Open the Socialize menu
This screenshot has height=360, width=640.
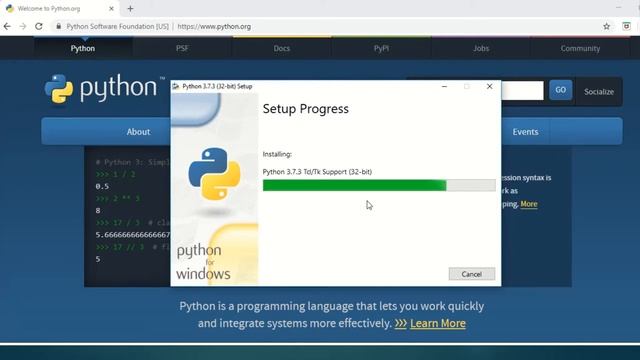point(599,92)
